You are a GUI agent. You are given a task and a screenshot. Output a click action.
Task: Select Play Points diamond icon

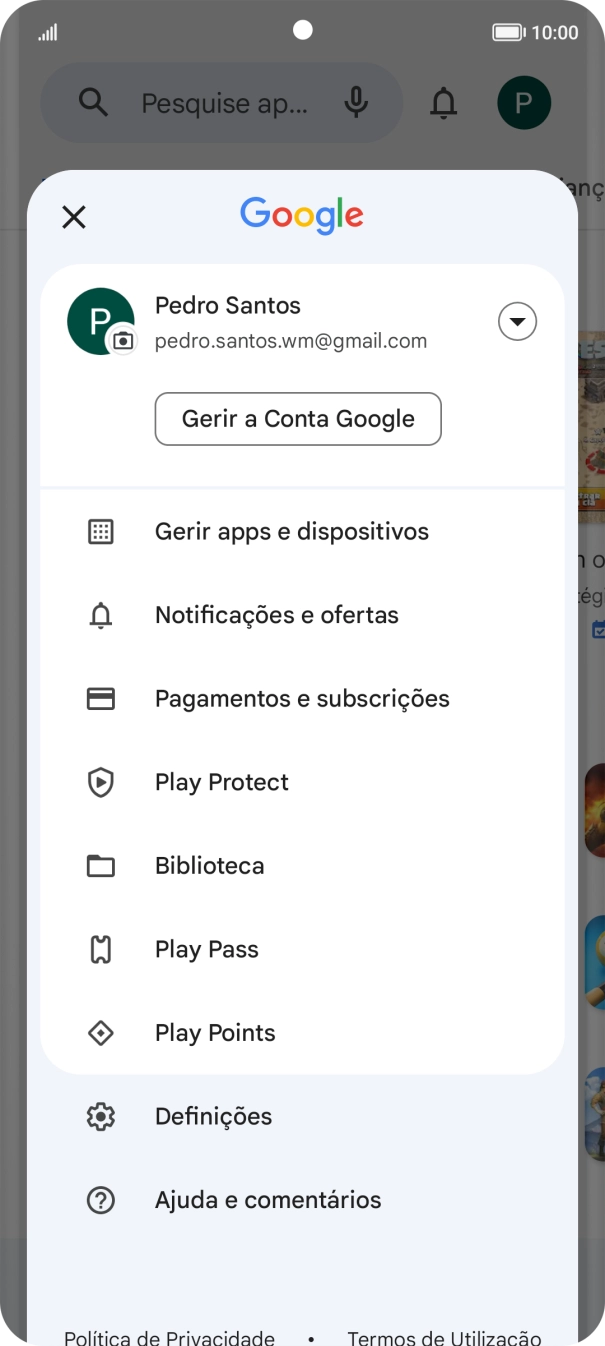pos(101,1033)
